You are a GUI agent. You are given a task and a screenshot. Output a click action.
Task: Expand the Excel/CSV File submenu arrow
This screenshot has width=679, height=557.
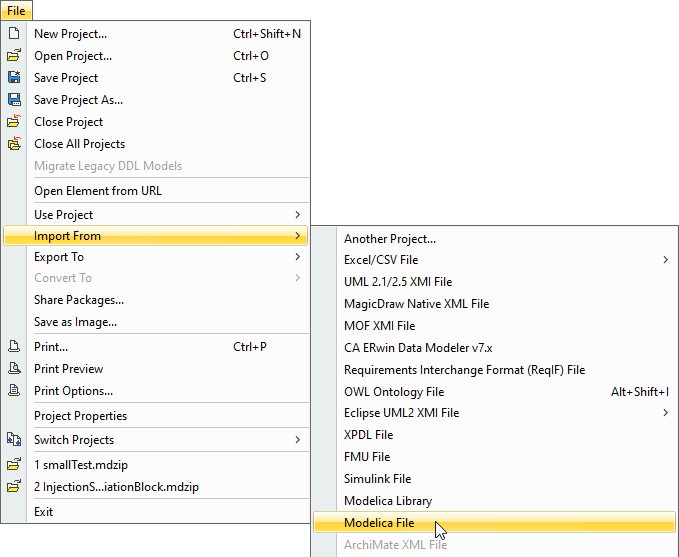[666, 260]
